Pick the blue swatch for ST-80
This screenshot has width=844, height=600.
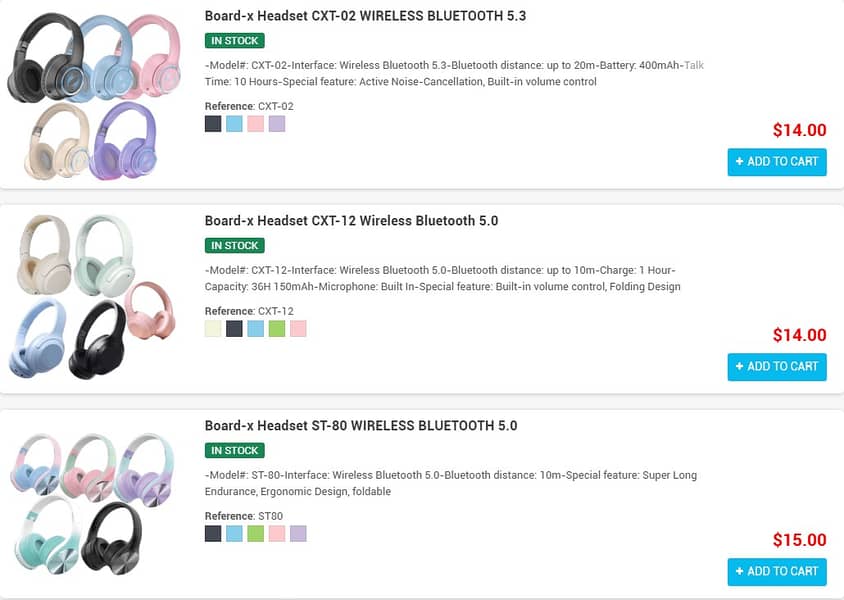[x=234, y=534]
